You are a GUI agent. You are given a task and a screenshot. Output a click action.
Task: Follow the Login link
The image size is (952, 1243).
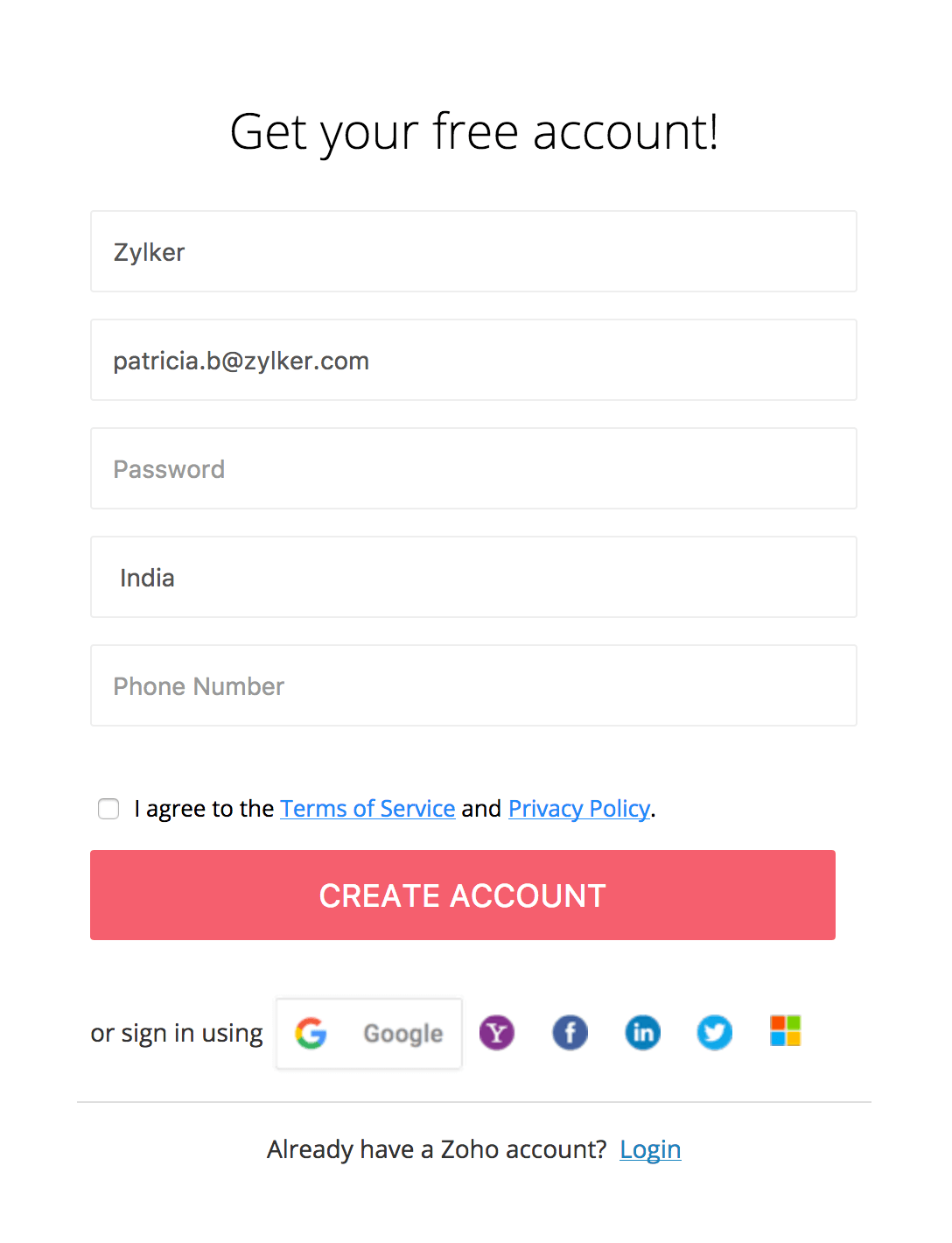[650, 1149]
